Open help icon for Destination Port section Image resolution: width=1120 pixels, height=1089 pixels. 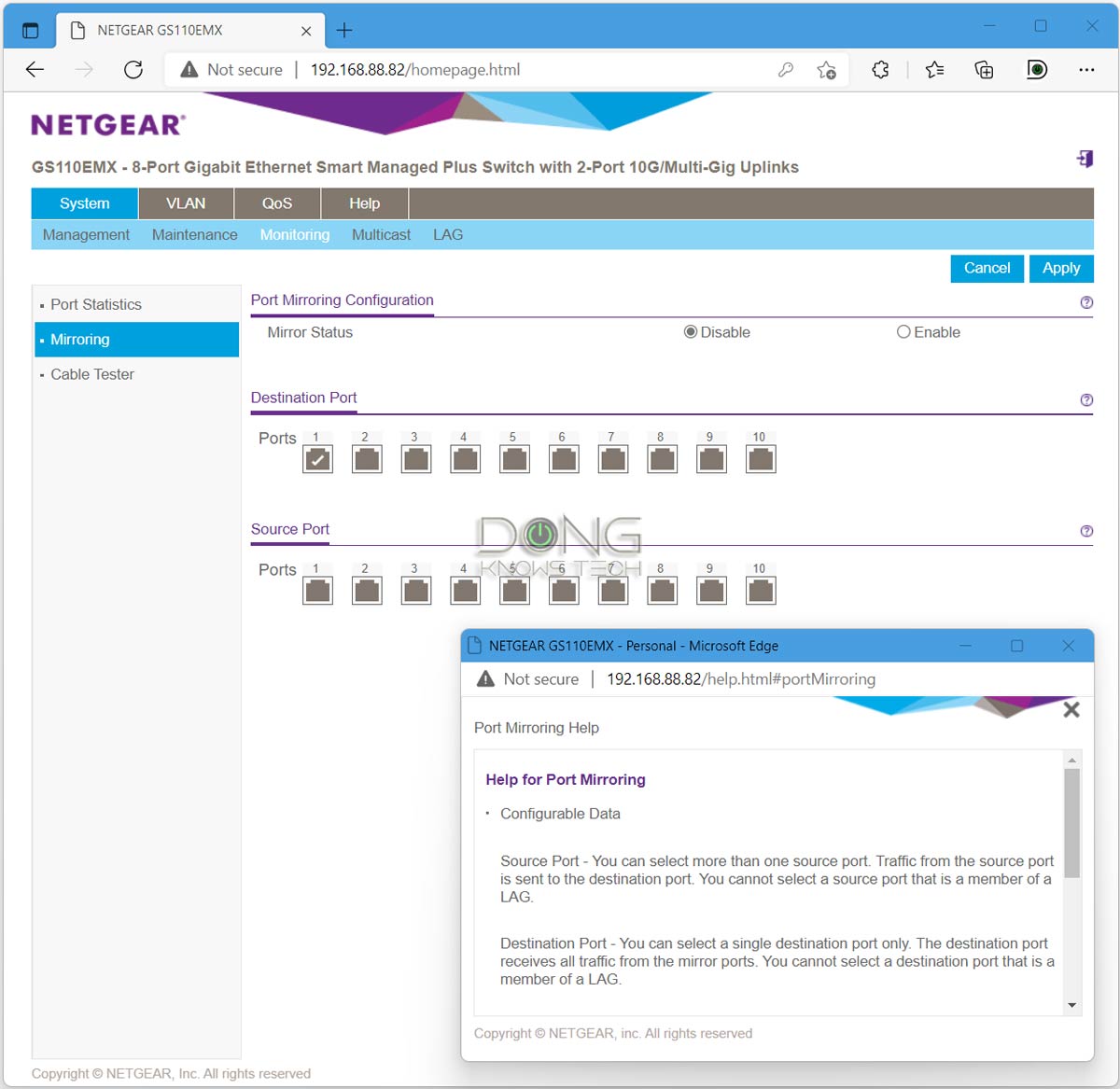[1085, 400]
